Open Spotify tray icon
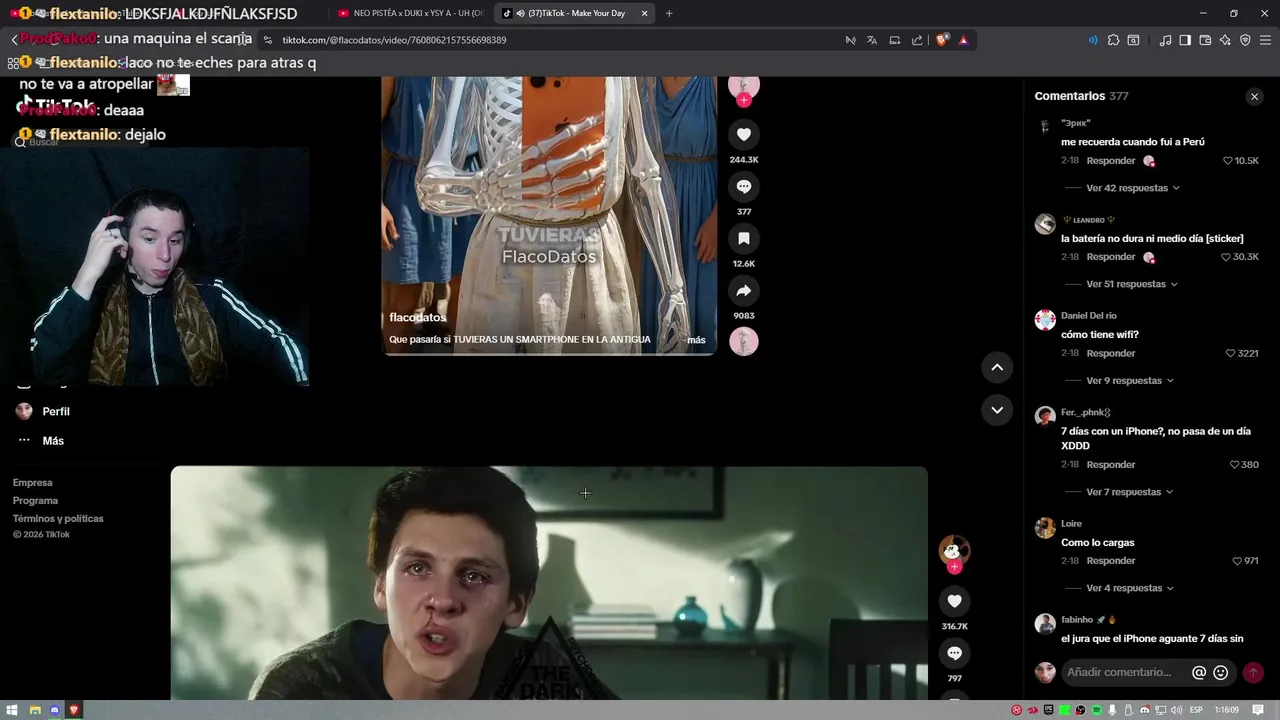This screenshot has height=720, width=1280. [1097, 710]
